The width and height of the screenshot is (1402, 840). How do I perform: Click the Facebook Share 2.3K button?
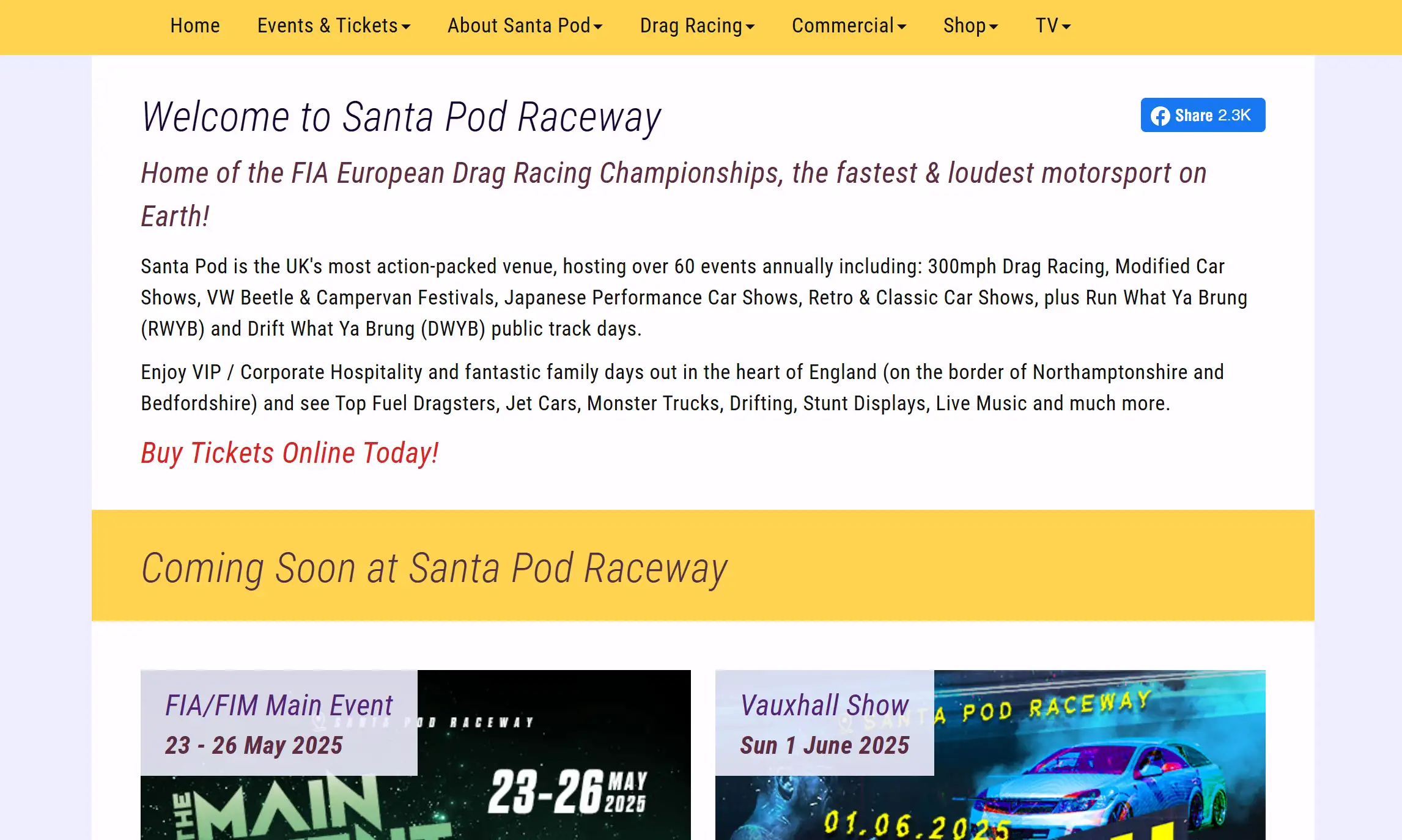pos(1203,115)
